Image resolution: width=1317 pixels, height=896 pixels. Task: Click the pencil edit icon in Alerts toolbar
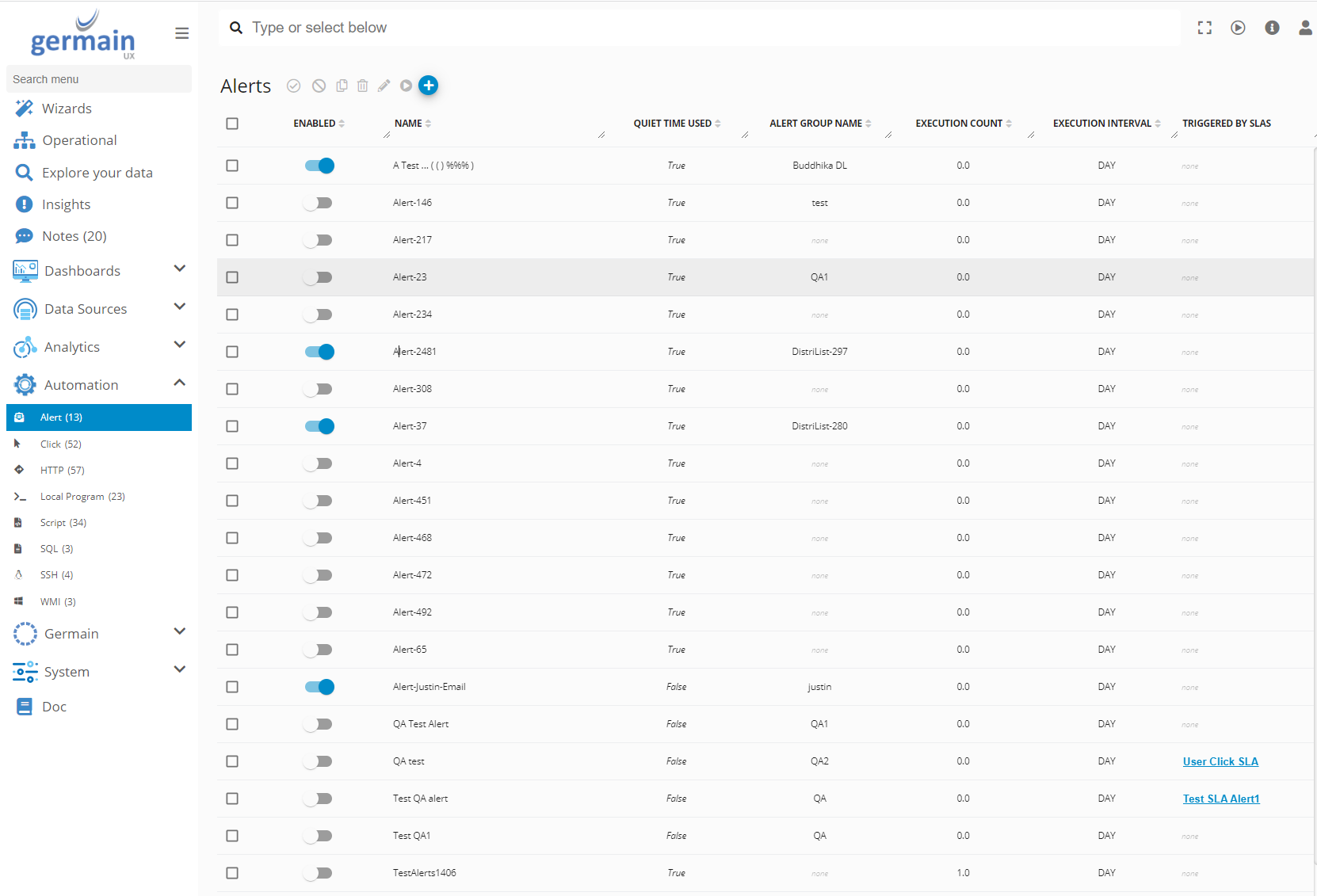coord(384,86)
